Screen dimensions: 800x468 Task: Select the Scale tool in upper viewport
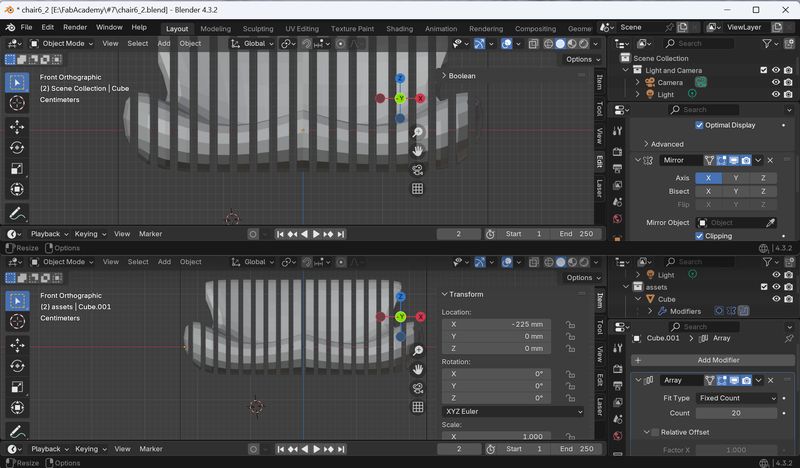(x=17, y=168)
